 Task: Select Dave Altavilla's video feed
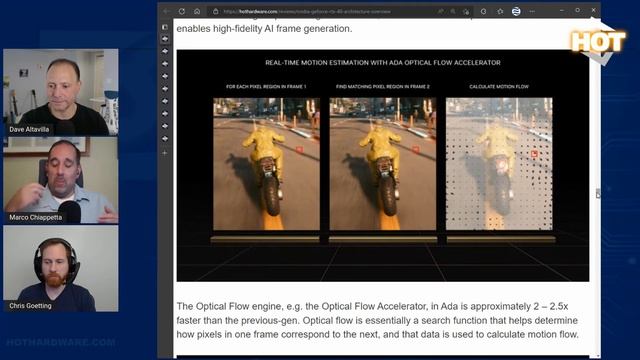coord(61,92)
